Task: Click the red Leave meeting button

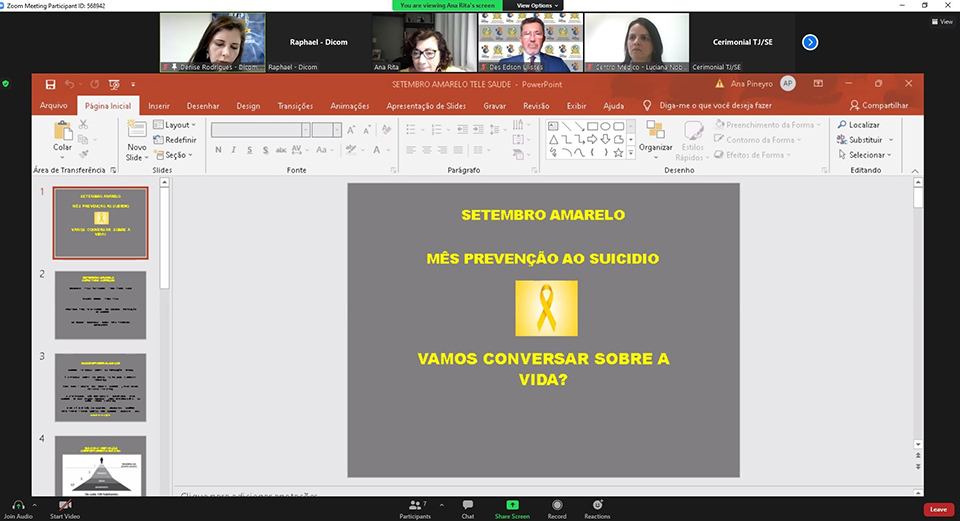Action: tap(938, 509)
